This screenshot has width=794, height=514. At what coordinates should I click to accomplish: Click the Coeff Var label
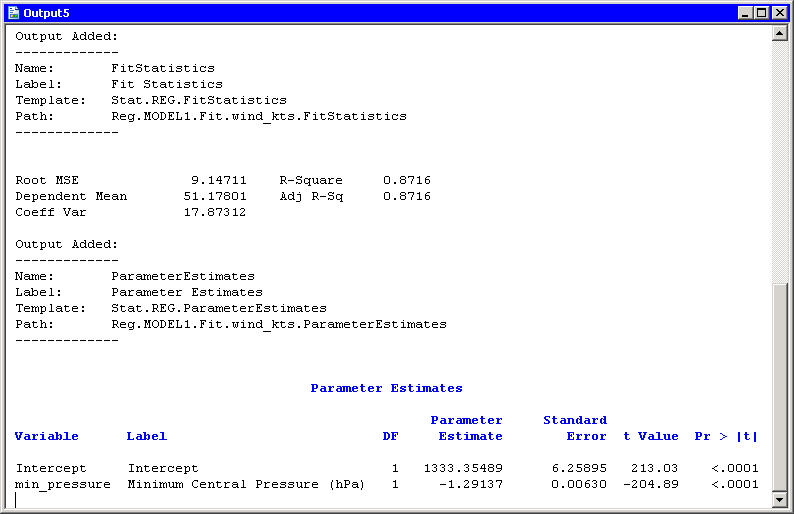point(51,212)
